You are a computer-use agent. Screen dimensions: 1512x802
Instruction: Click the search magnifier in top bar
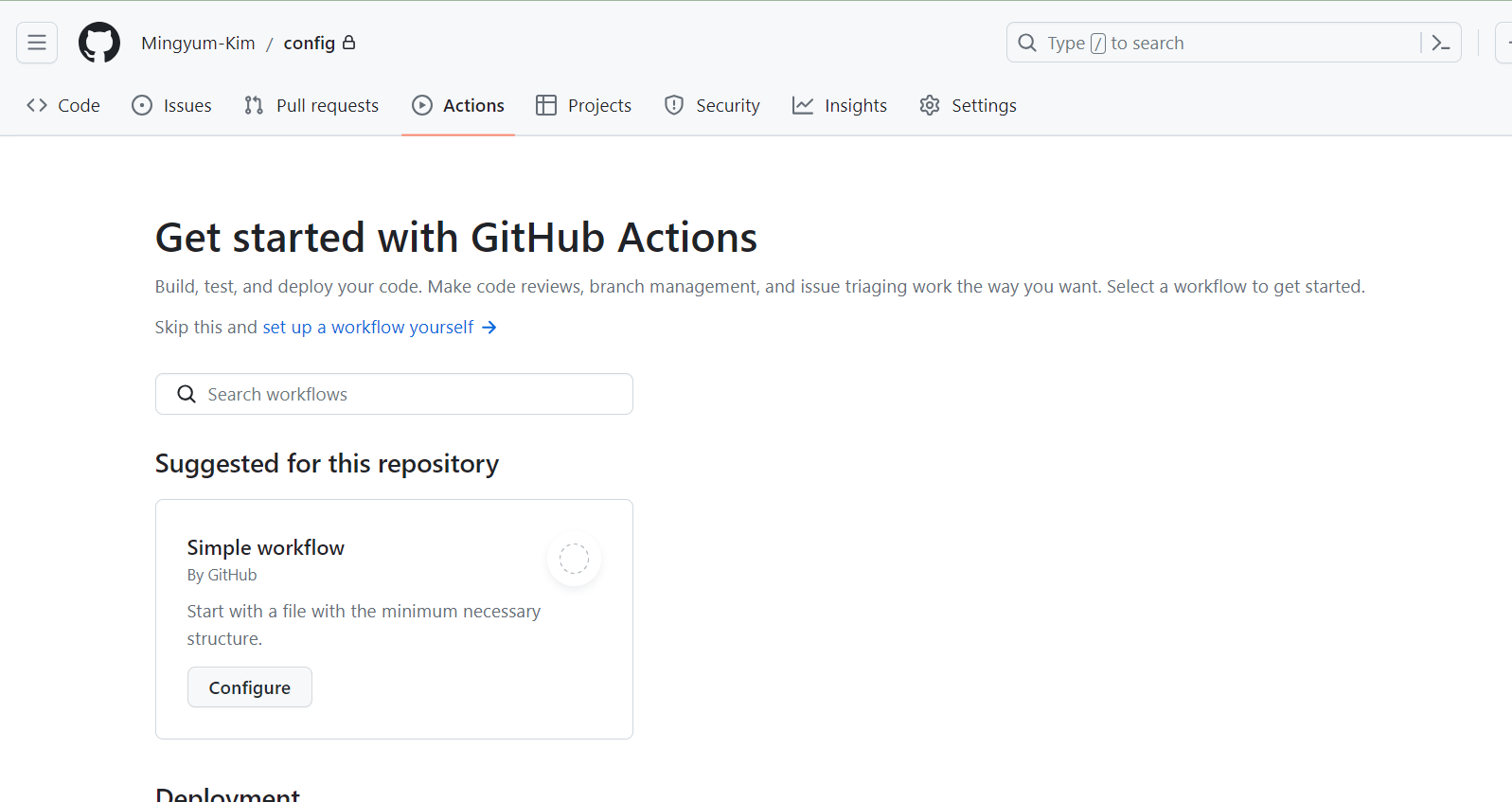[x=1027, y=43]
